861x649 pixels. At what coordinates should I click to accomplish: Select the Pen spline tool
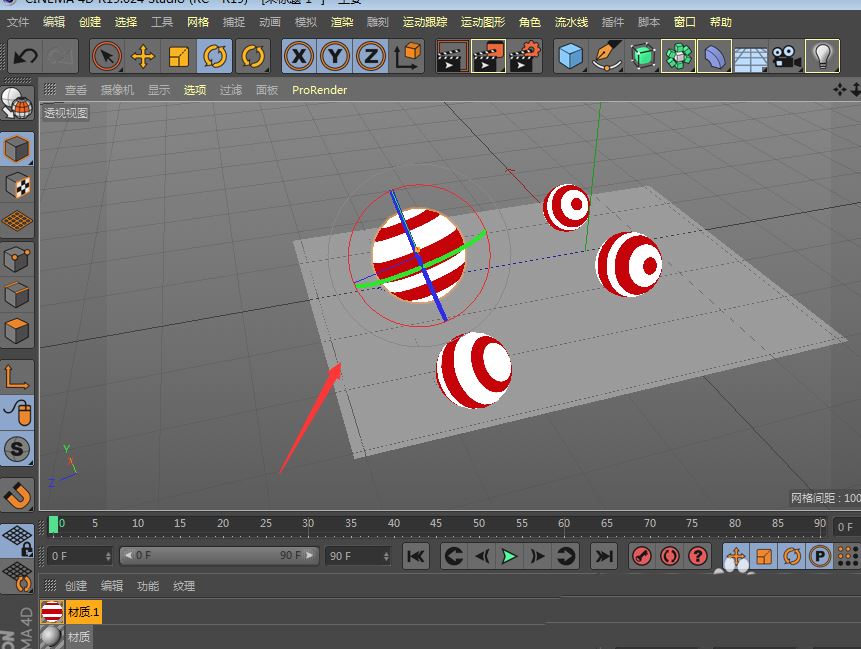pos(607,57)
